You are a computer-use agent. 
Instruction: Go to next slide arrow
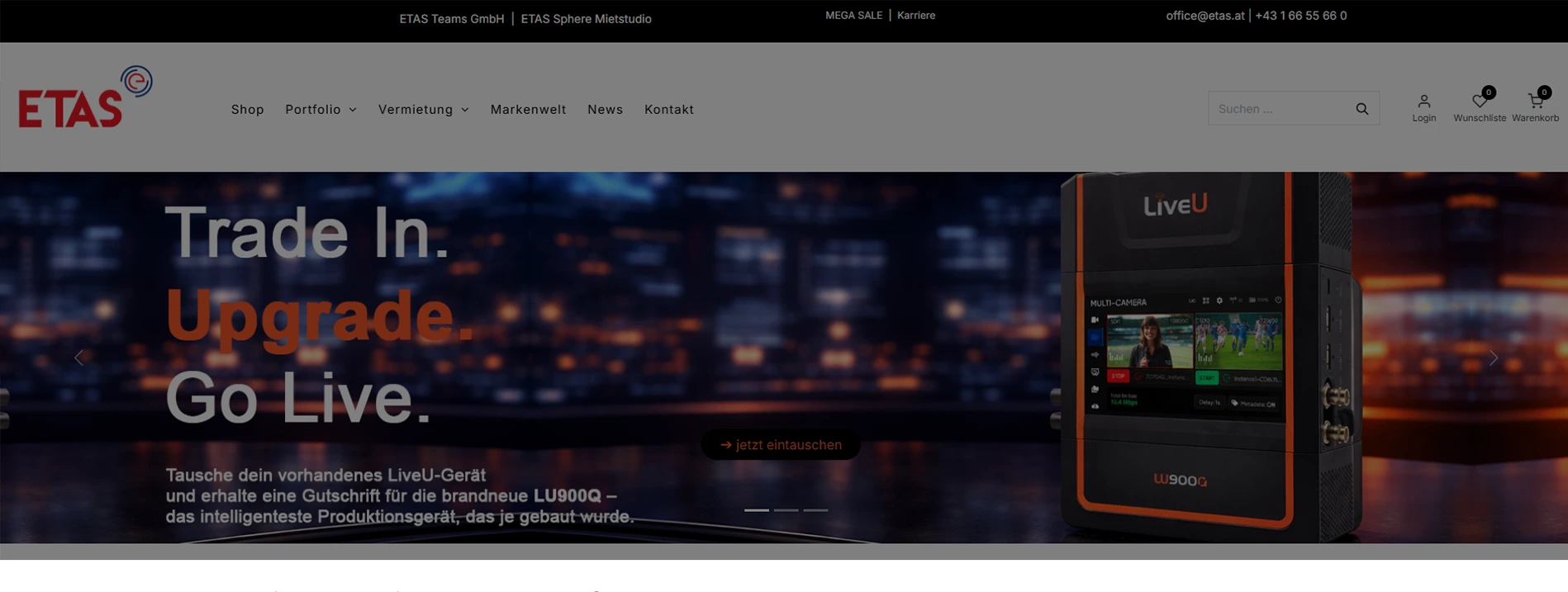tap(1493, 358)
